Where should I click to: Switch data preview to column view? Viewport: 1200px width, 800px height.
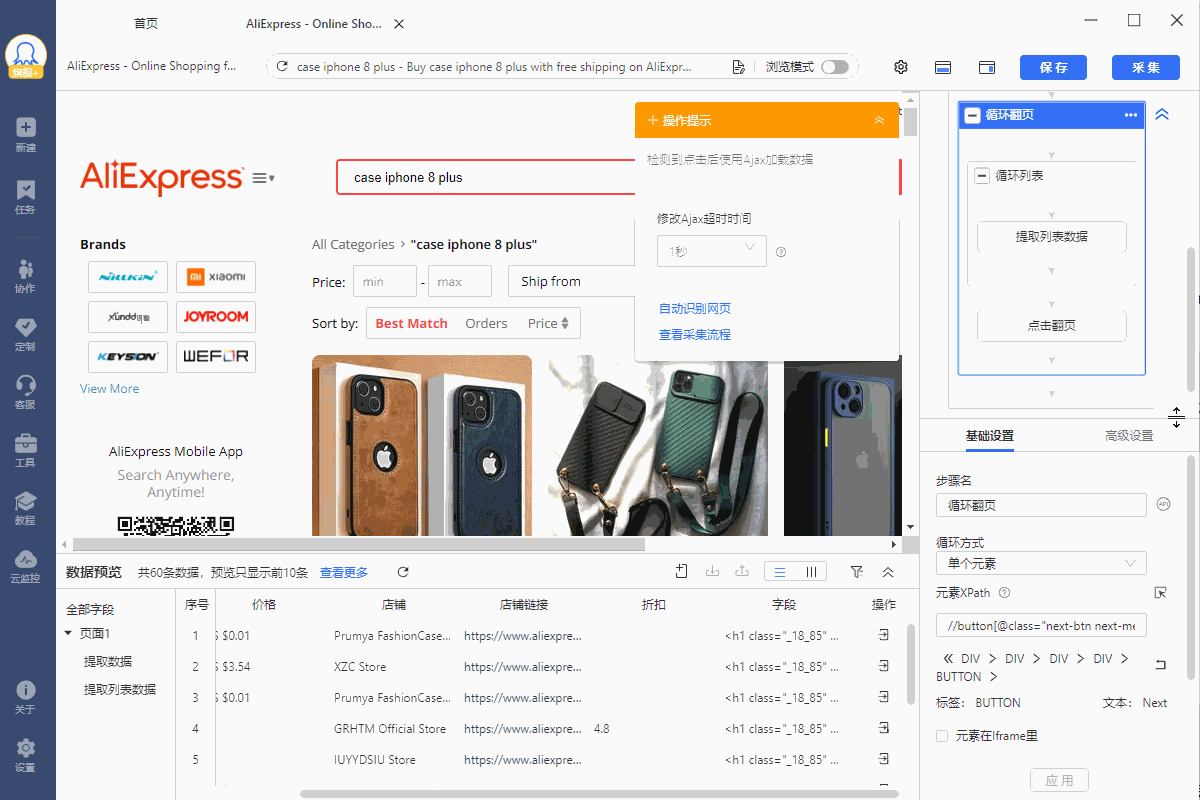(x=811, y=572)
